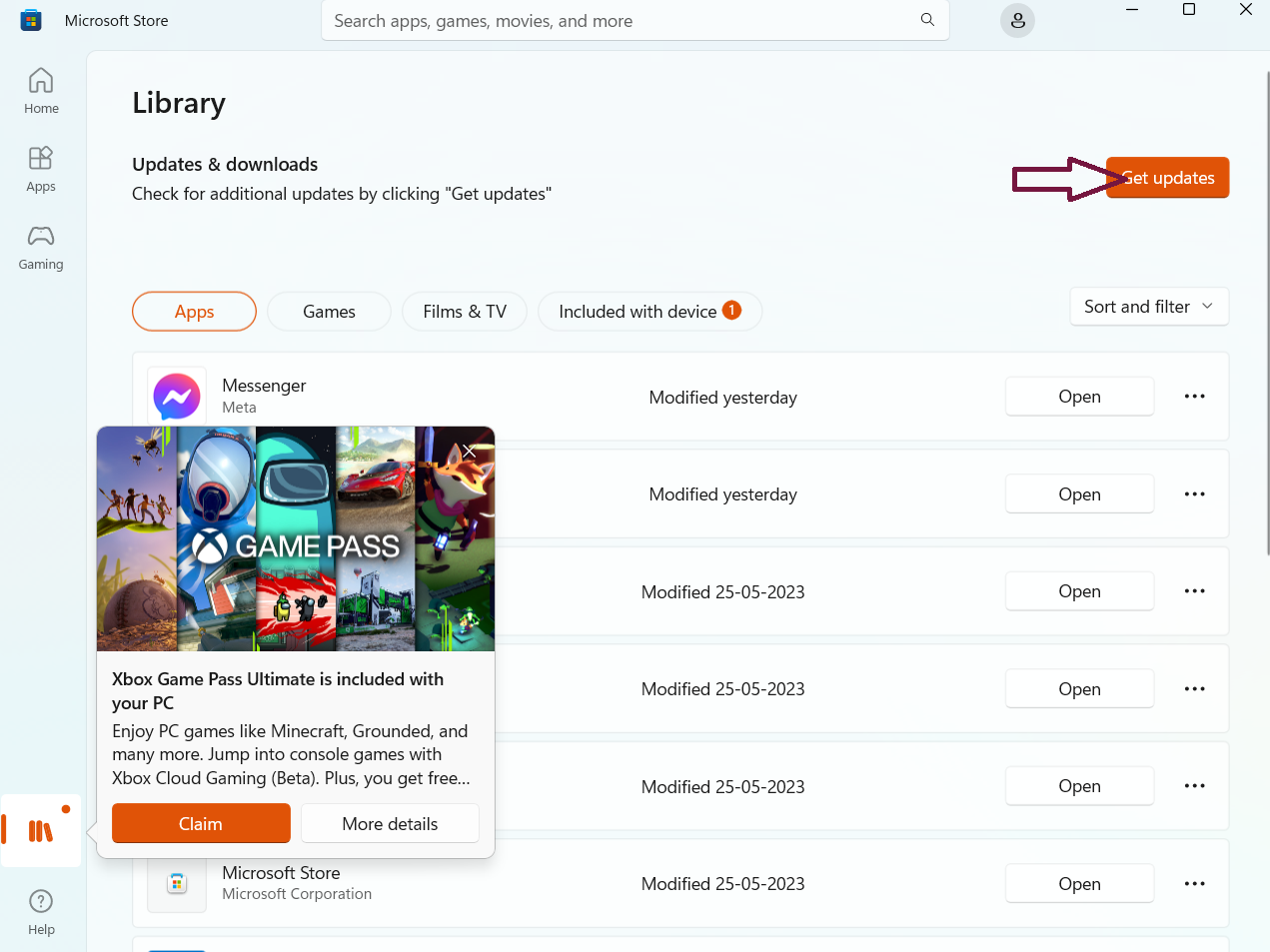Switch to the Films & TV tab

point(465,312)
